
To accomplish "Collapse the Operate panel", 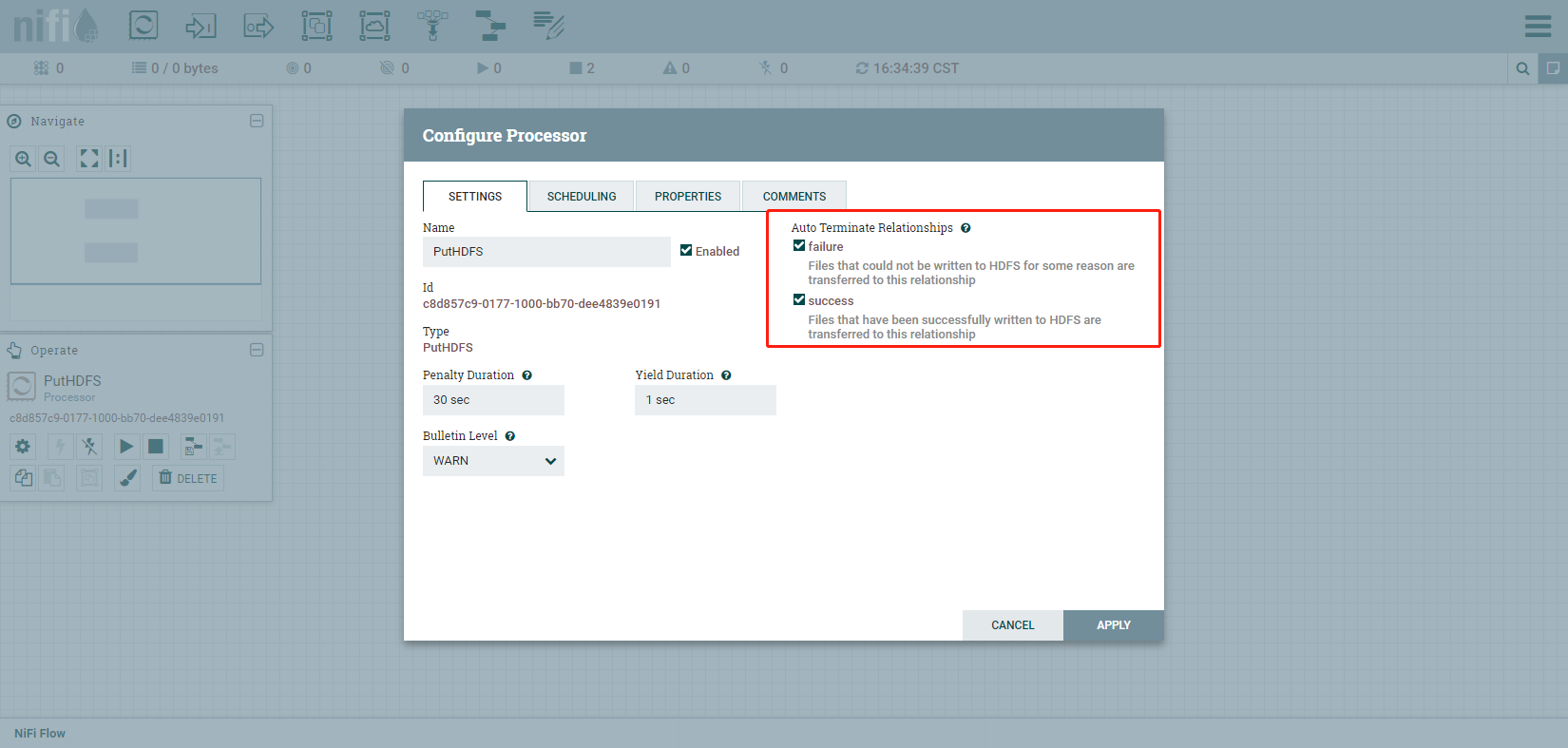I will (257, 350).
